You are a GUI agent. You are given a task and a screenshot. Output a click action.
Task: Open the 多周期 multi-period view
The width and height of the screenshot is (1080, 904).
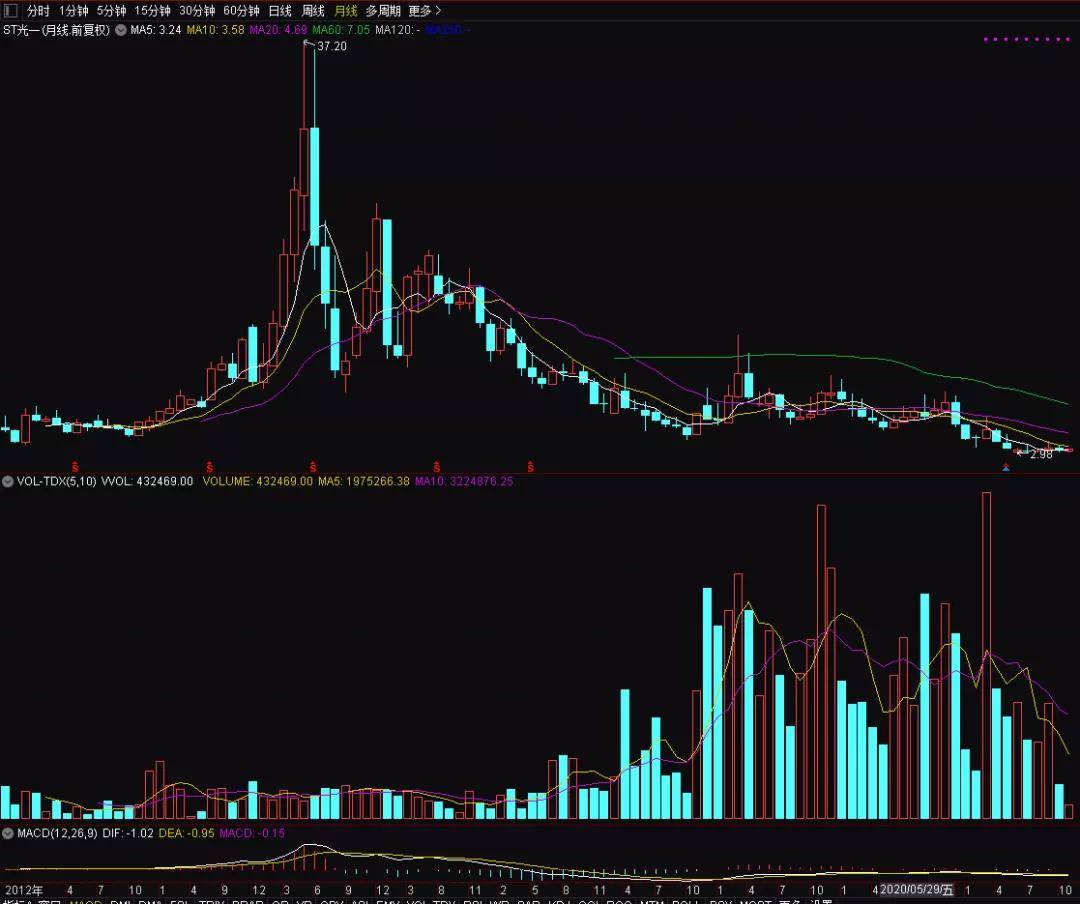383,10
